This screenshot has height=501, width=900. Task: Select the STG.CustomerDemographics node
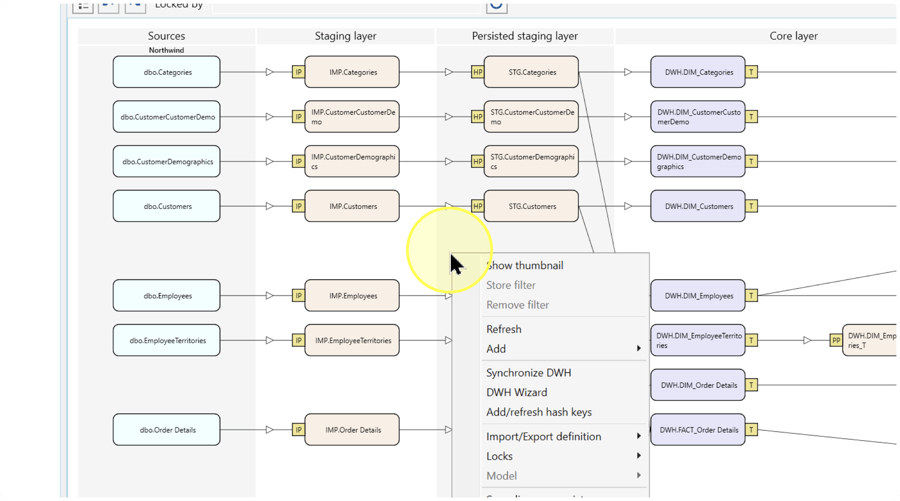coord(532,162)
